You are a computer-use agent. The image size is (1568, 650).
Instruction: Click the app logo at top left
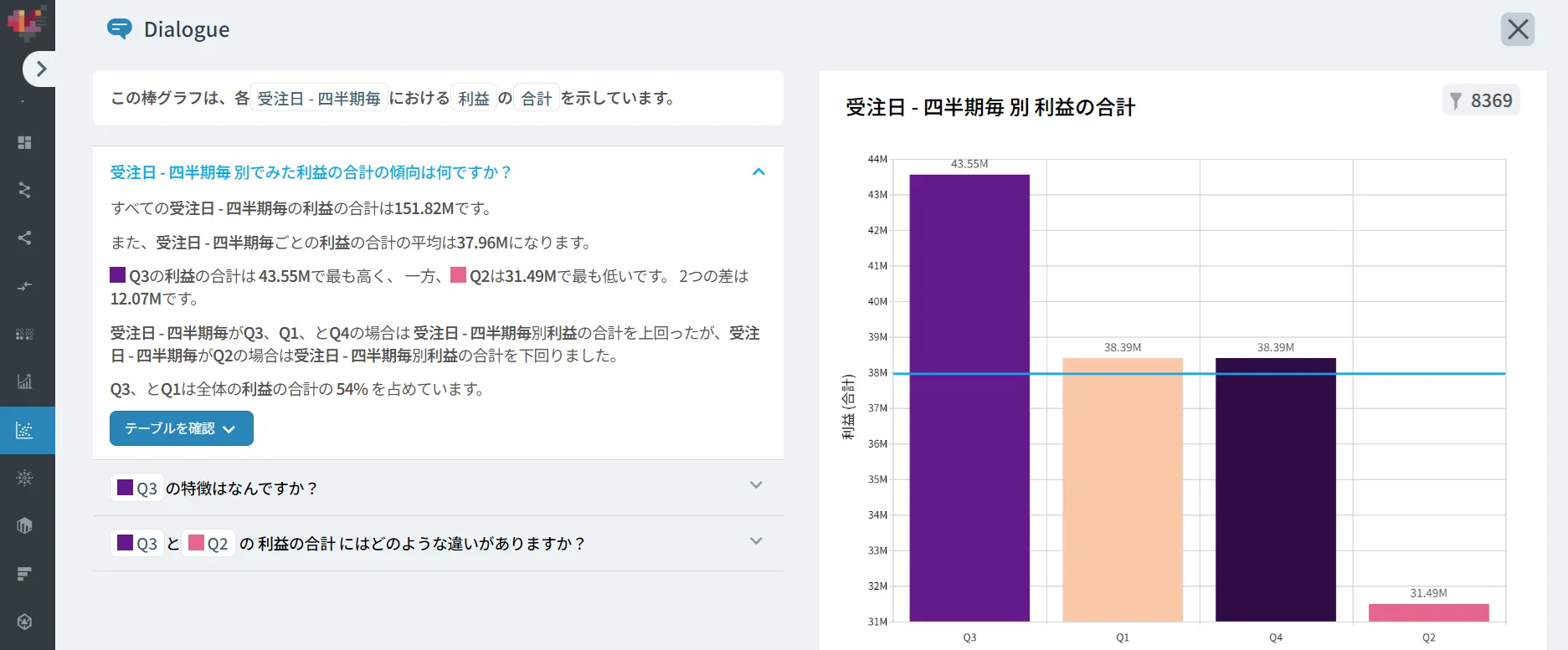point(26,22)
